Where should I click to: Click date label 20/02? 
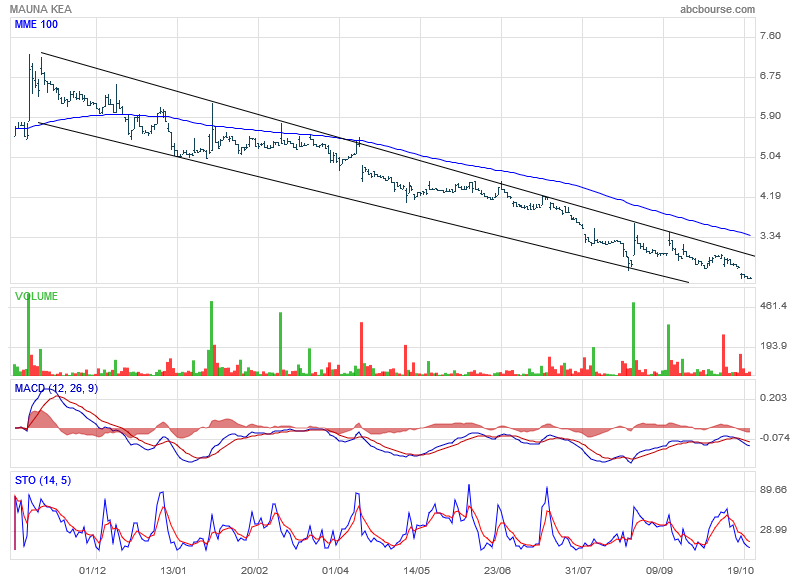(254, 570)
